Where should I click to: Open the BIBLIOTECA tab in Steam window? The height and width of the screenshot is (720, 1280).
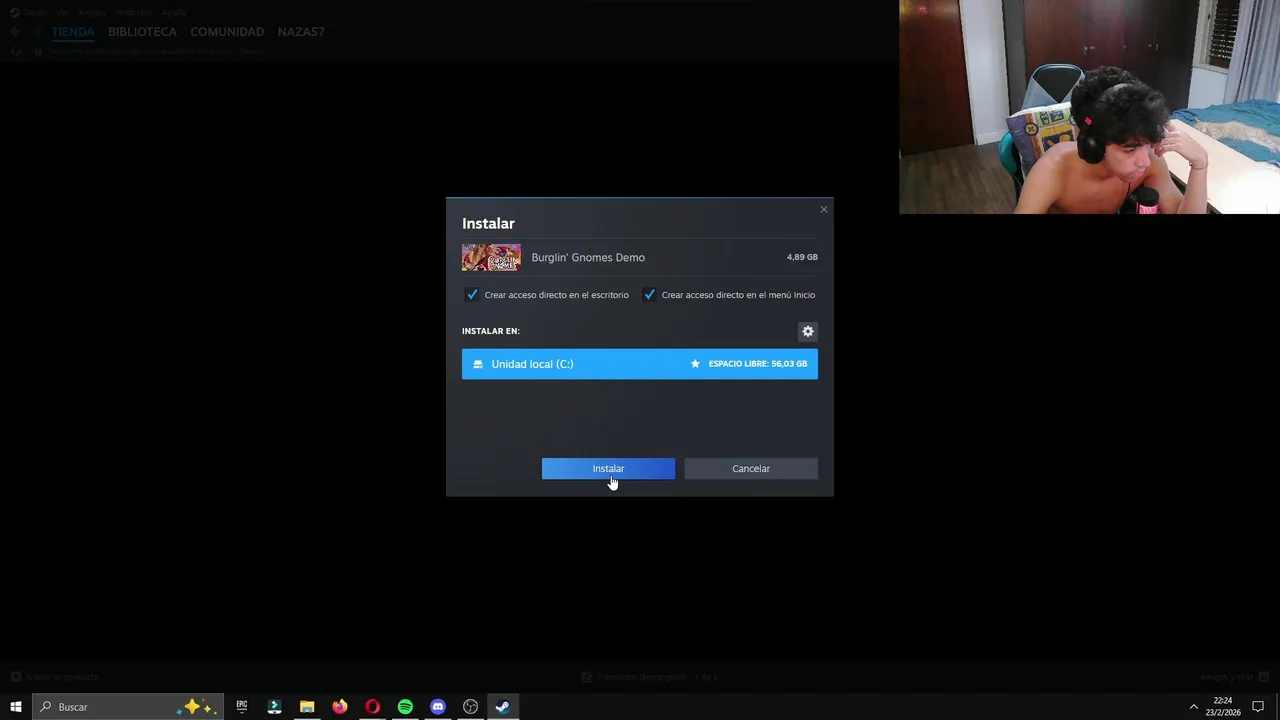142,31
